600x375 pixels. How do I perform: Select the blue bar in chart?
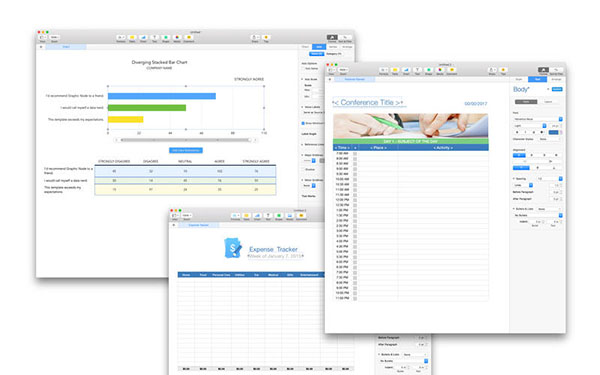pyautogui.click(x=162, y=96)
